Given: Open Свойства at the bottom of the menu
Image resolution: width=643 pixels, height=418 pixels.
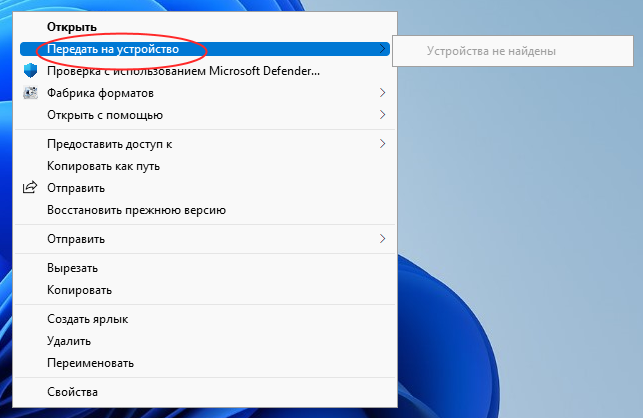Looking at the screenshot, I should (205, 392).
